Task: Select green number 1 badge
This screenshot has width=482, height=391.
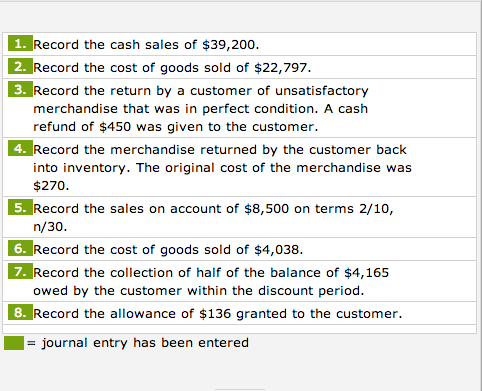Action: coord(20,43)
